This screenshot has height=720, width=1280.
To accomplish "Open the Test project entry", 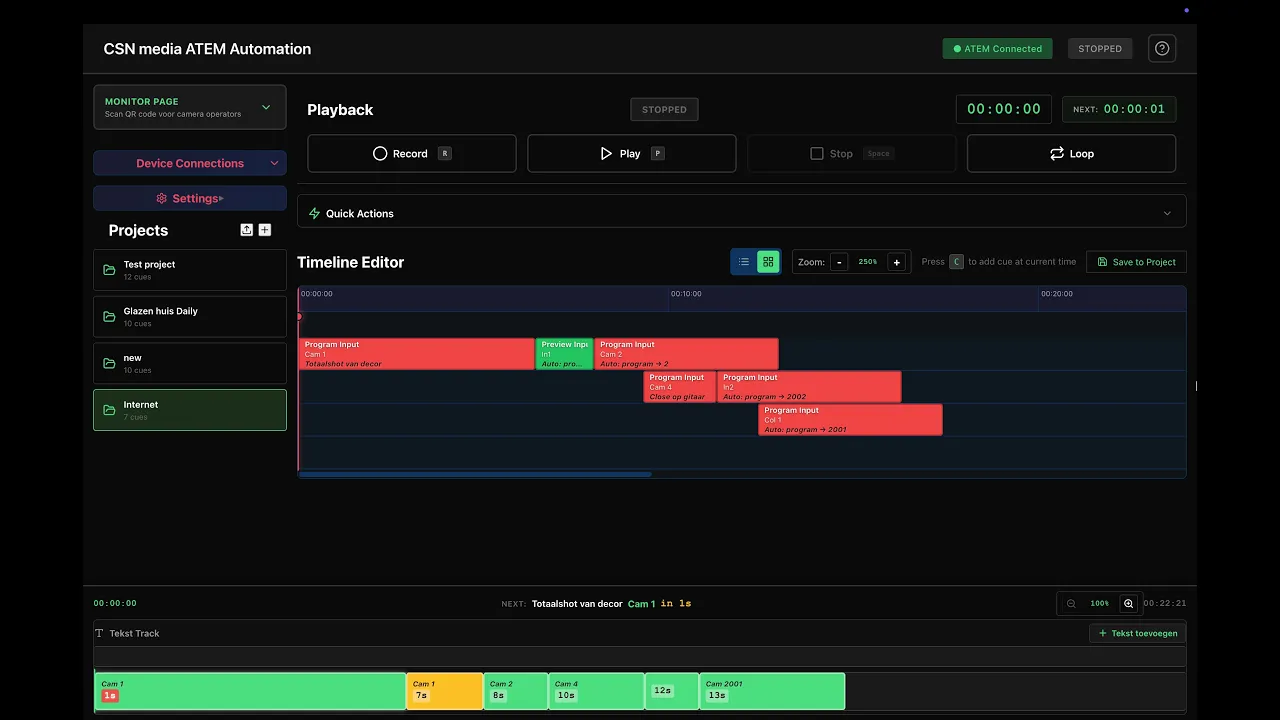I will [190, 270].
